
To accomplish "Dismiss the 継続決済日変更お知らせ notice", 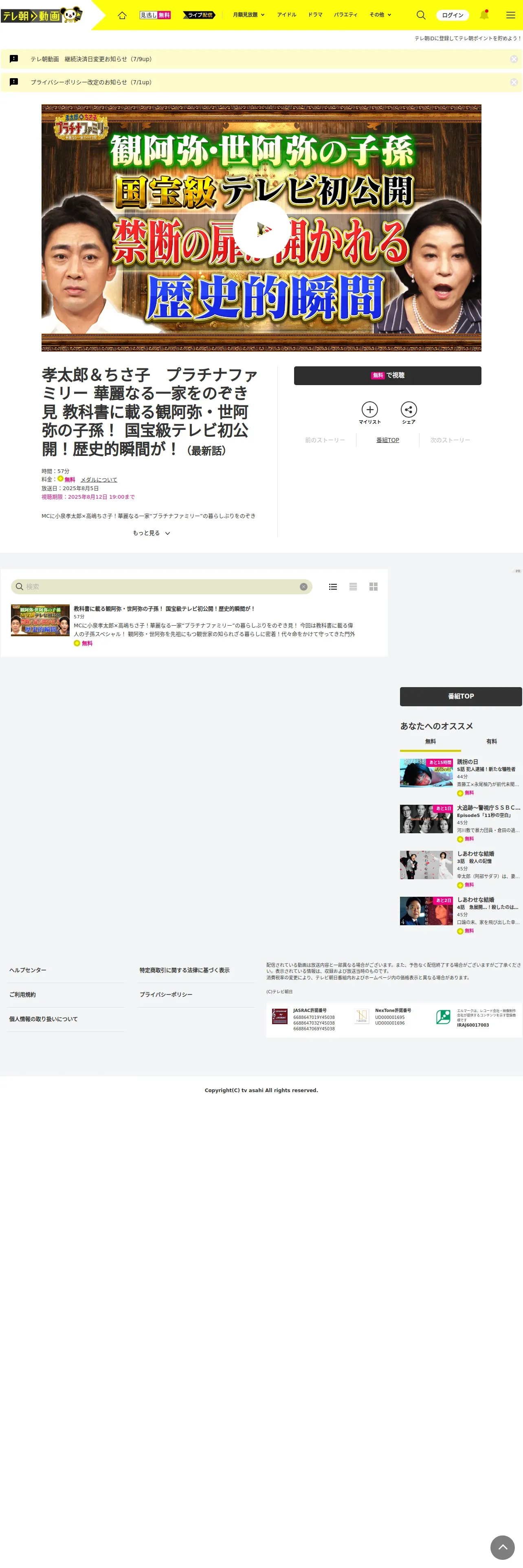I will tap(514, 59).
